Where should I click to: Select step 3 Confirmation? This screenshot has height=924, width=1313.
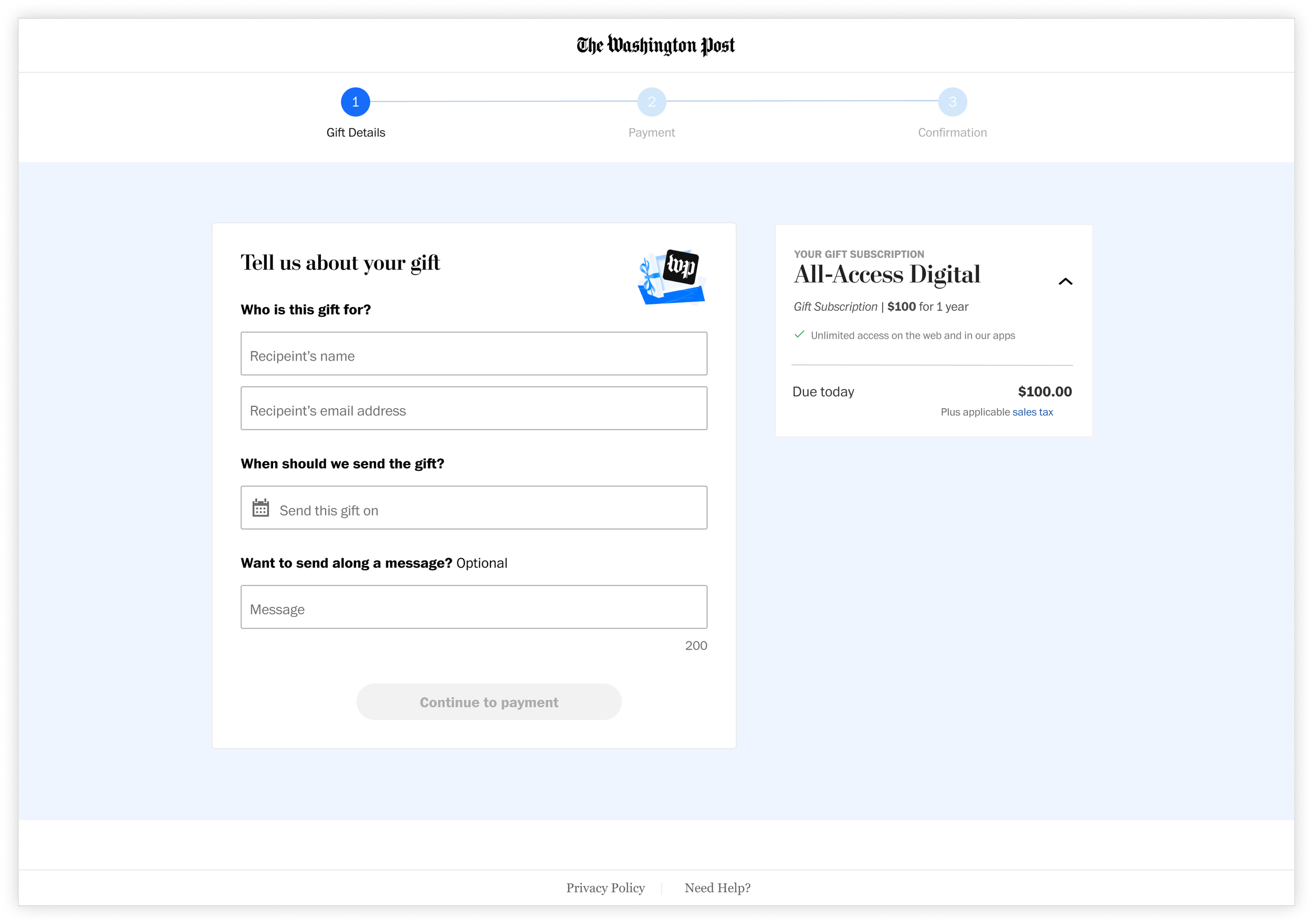953,102
